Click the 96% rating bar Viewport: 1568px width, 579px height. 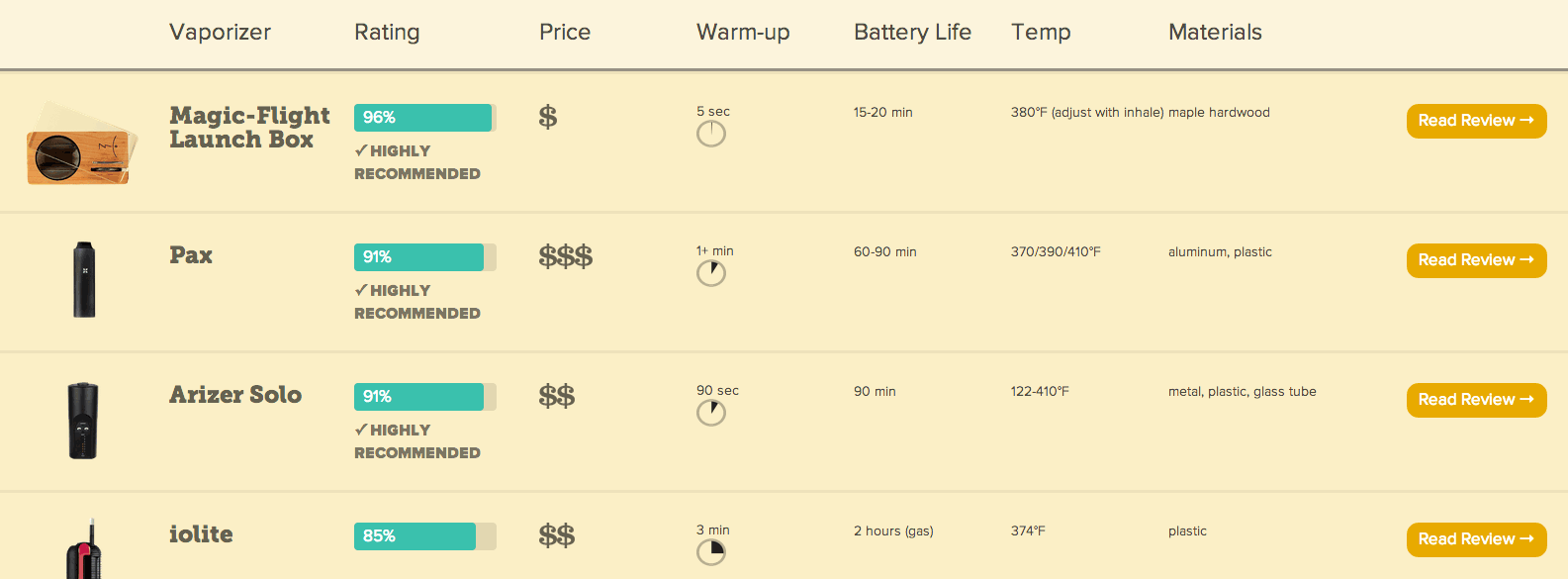click(424, 118)
